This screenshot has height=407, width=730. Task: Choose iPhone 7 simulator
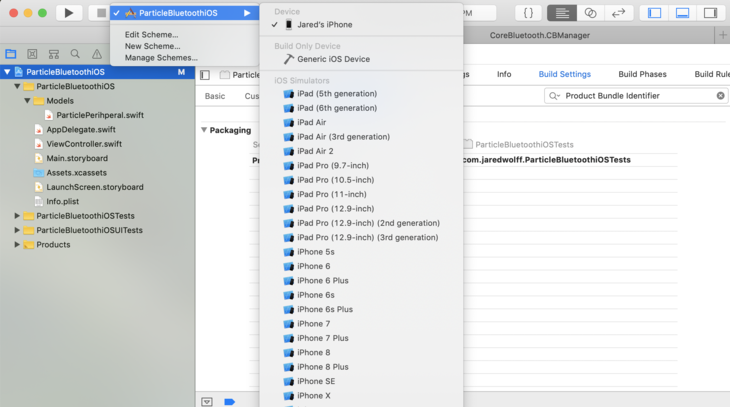361,324
